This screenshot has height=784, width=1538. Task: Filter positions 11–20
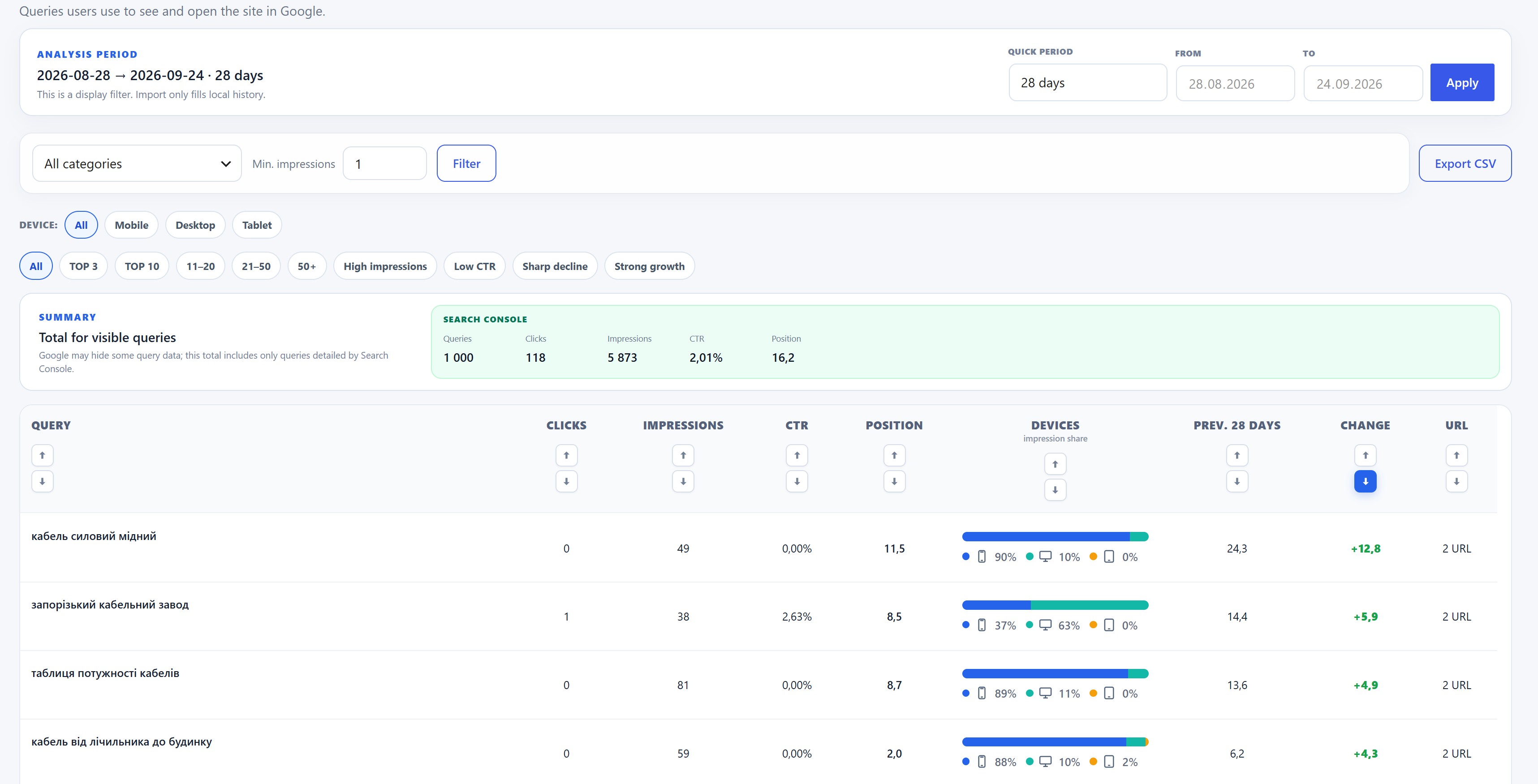tap(201, 266)
